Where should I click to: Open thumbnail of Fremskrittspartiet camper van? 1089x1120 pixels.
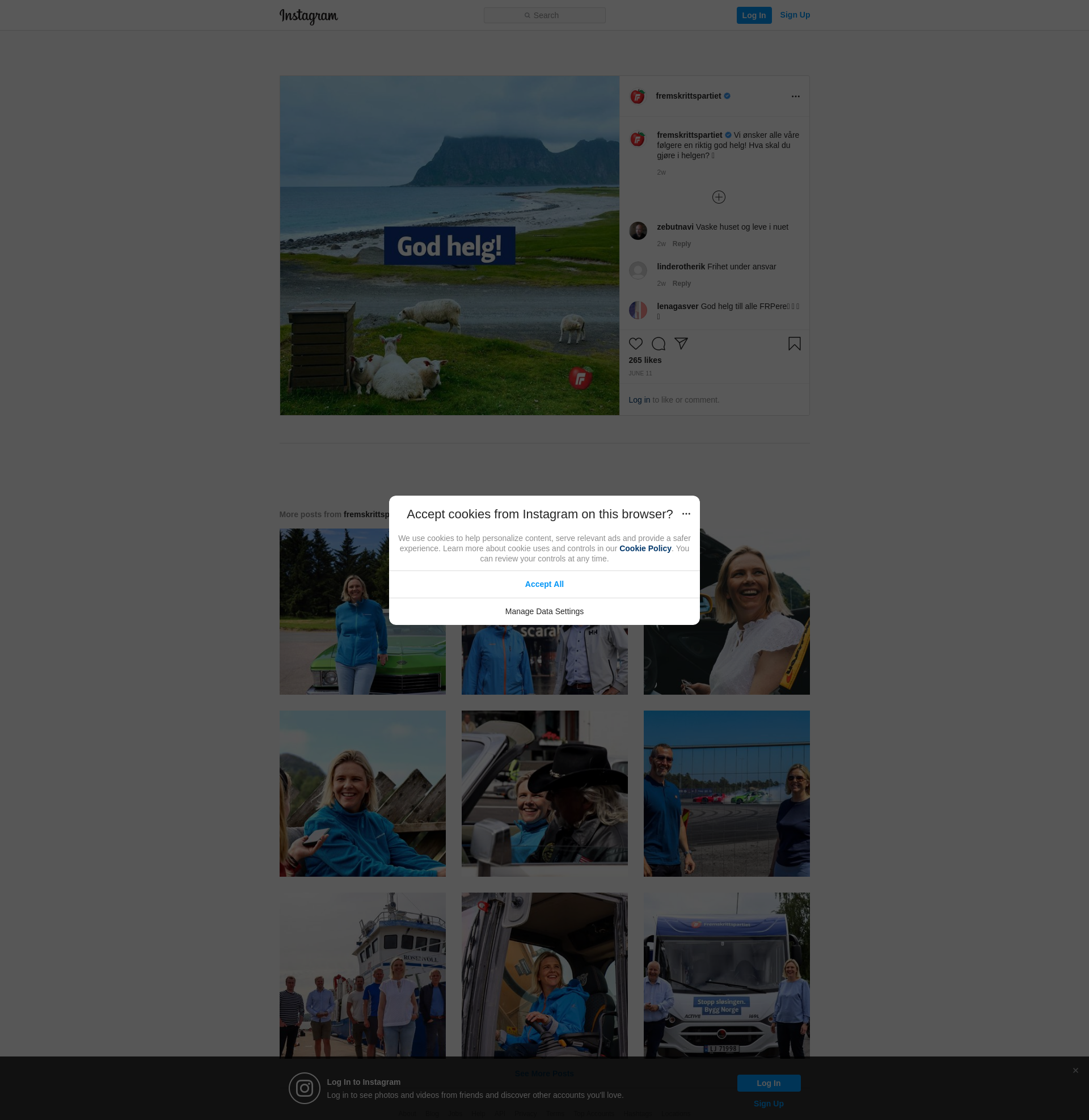coord(727,975)
